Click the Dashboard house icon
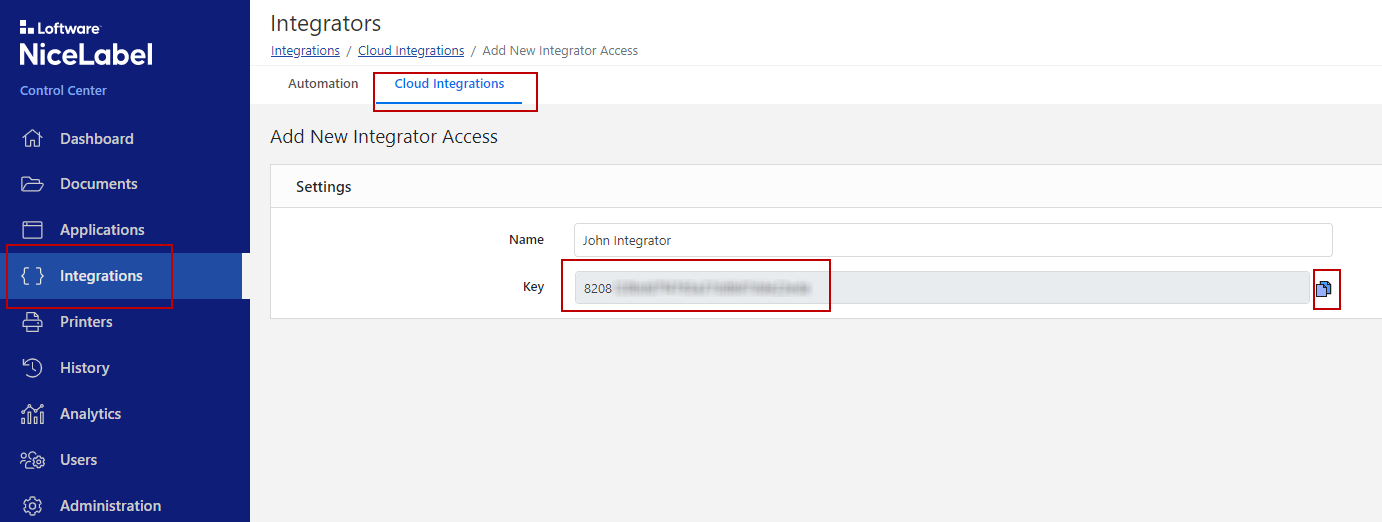The width and height of the screenshot is (1382, 522). tap(33, 139)
